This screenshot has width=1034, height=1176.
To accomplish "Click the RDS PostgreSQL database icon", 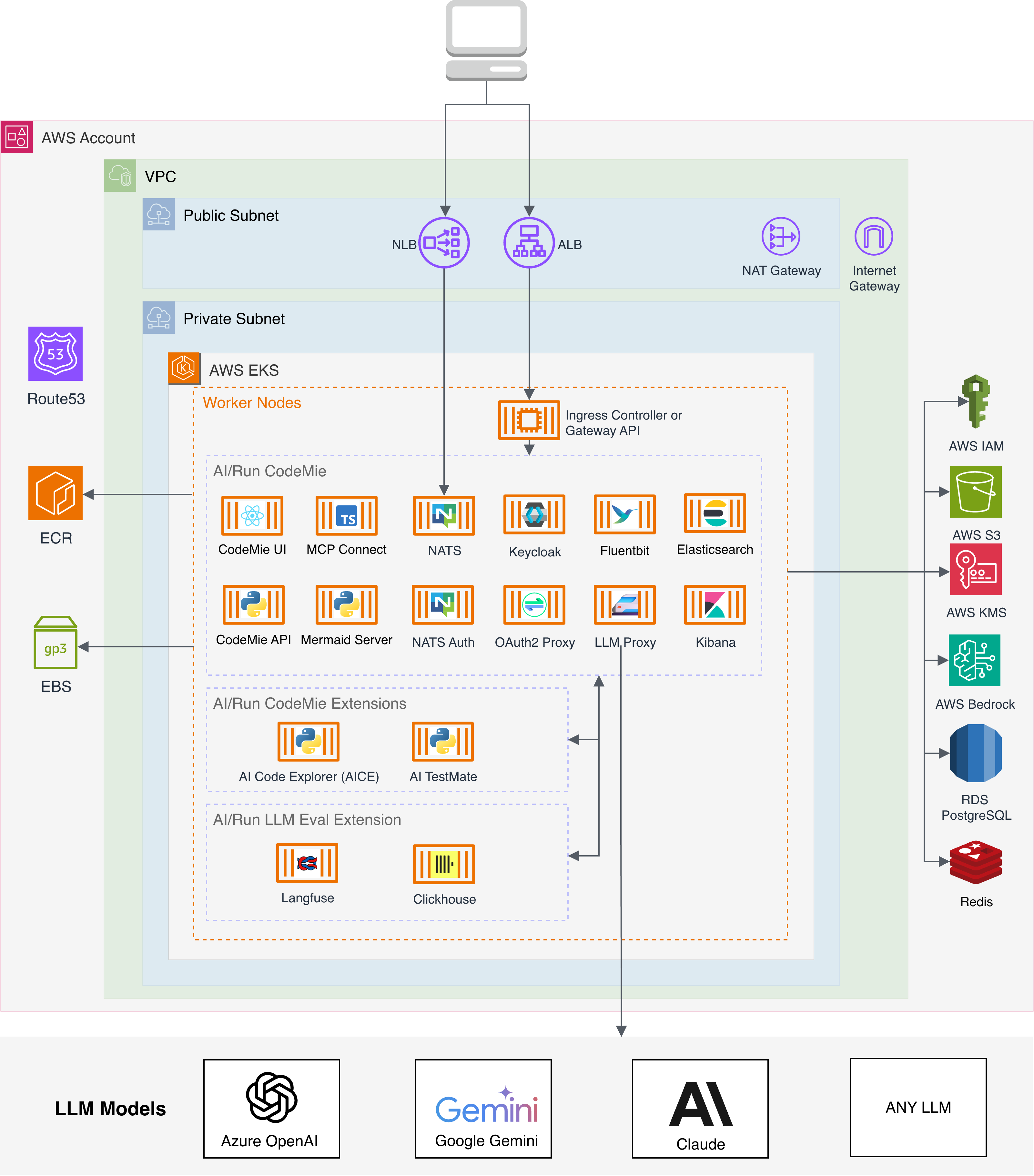I will (976, 753).
